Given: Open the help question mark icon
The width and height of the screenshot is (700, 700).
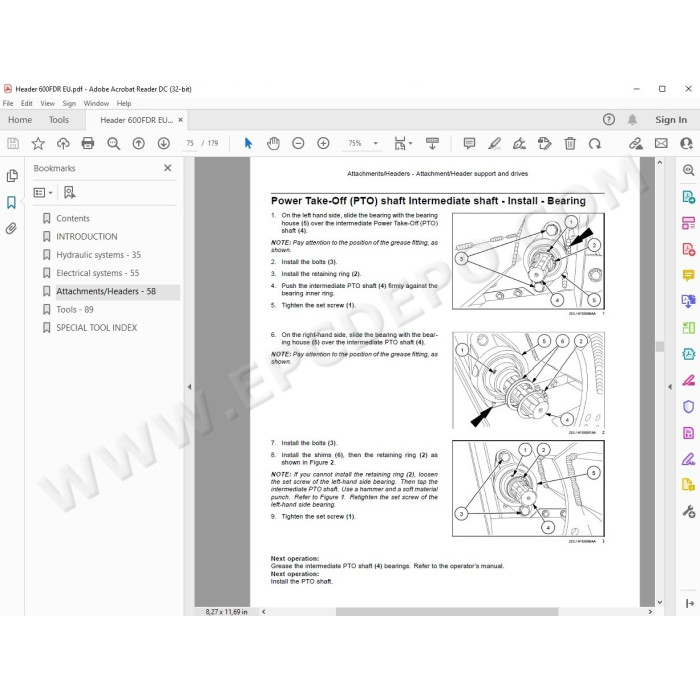Looking at the screenshot, I should [608, 119].
